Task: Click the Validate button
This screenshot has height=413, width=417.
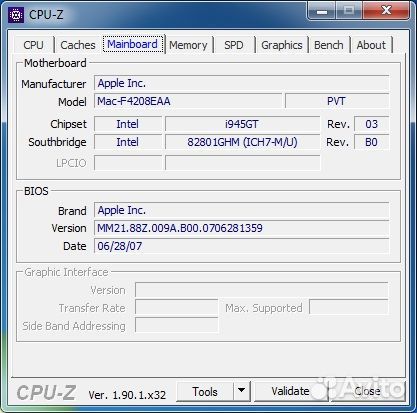Action: coord(290,391)
